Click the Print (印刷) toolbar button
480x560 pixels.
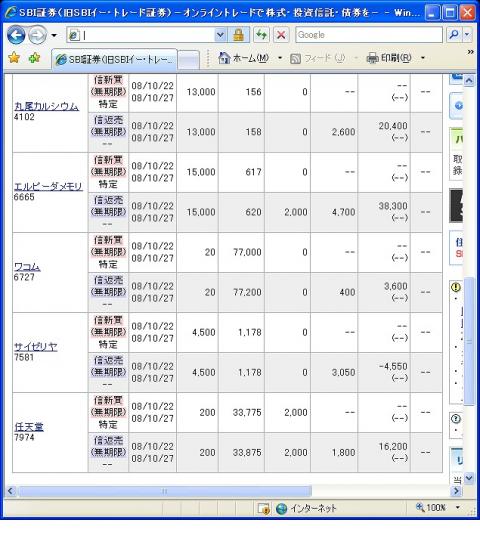(x=389, y=58)
